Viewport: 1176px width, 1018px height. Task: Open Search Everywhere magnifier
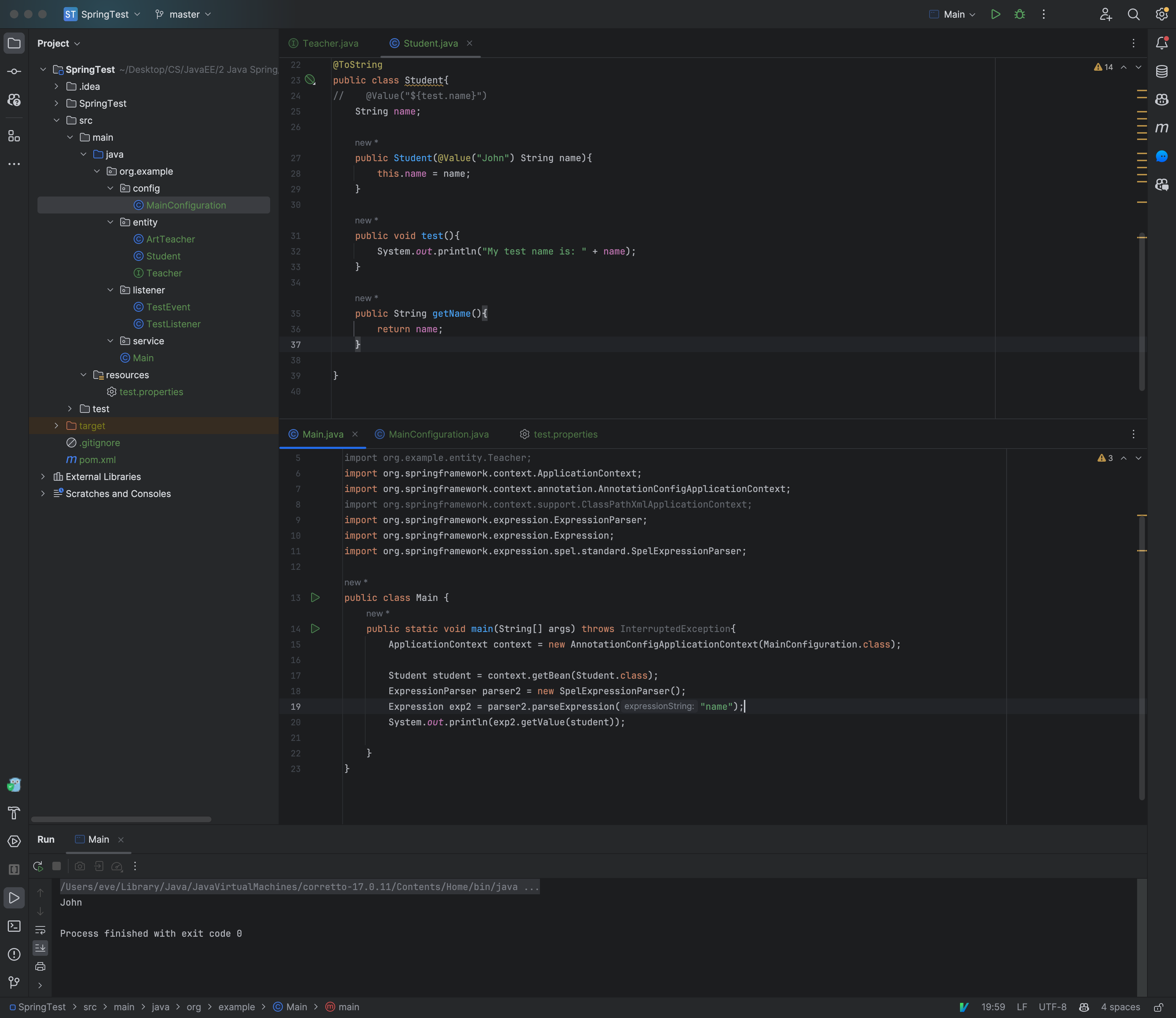coord(1134,14)
